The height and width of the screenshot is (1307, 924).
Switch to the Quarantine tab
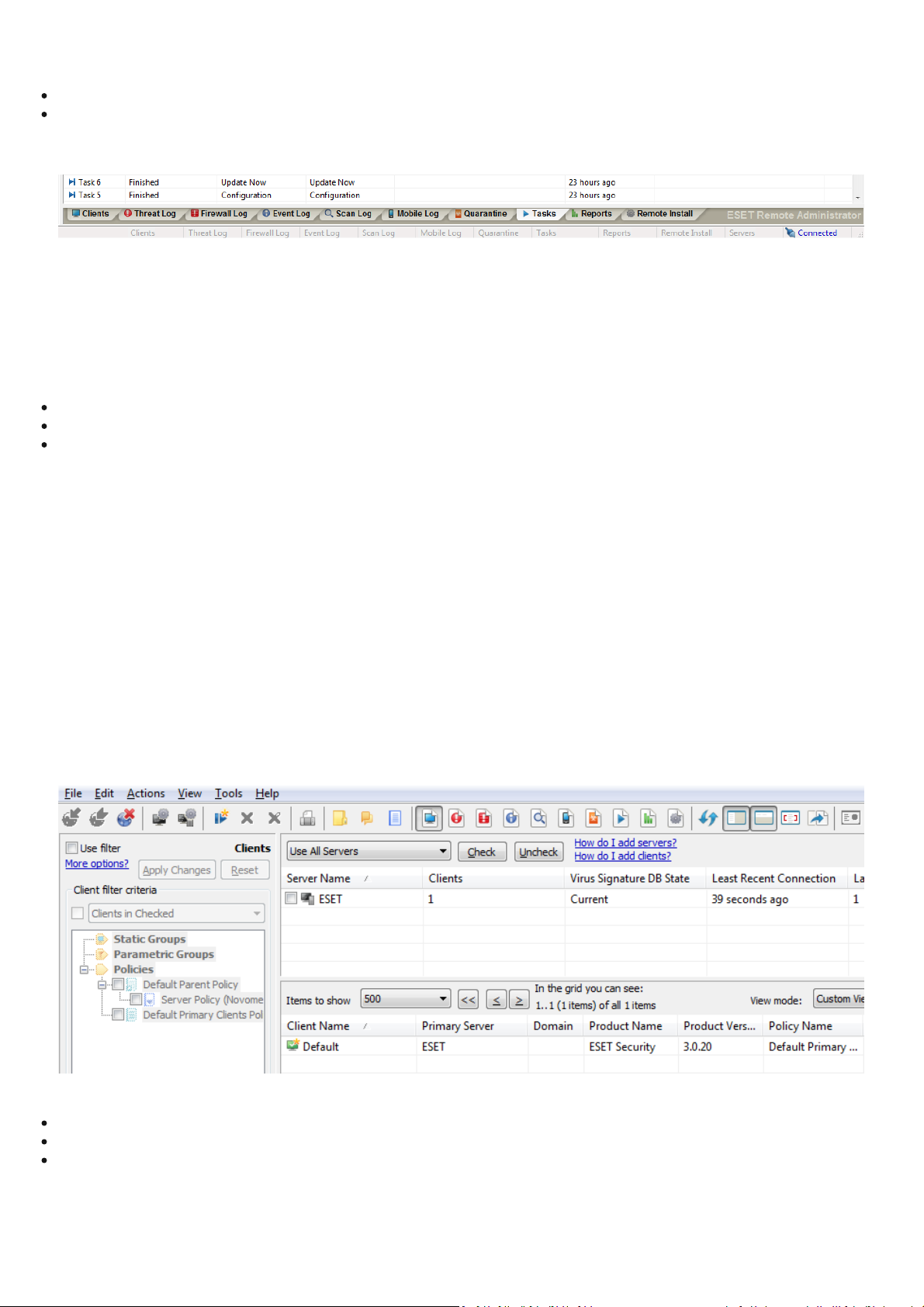[481, 214]
